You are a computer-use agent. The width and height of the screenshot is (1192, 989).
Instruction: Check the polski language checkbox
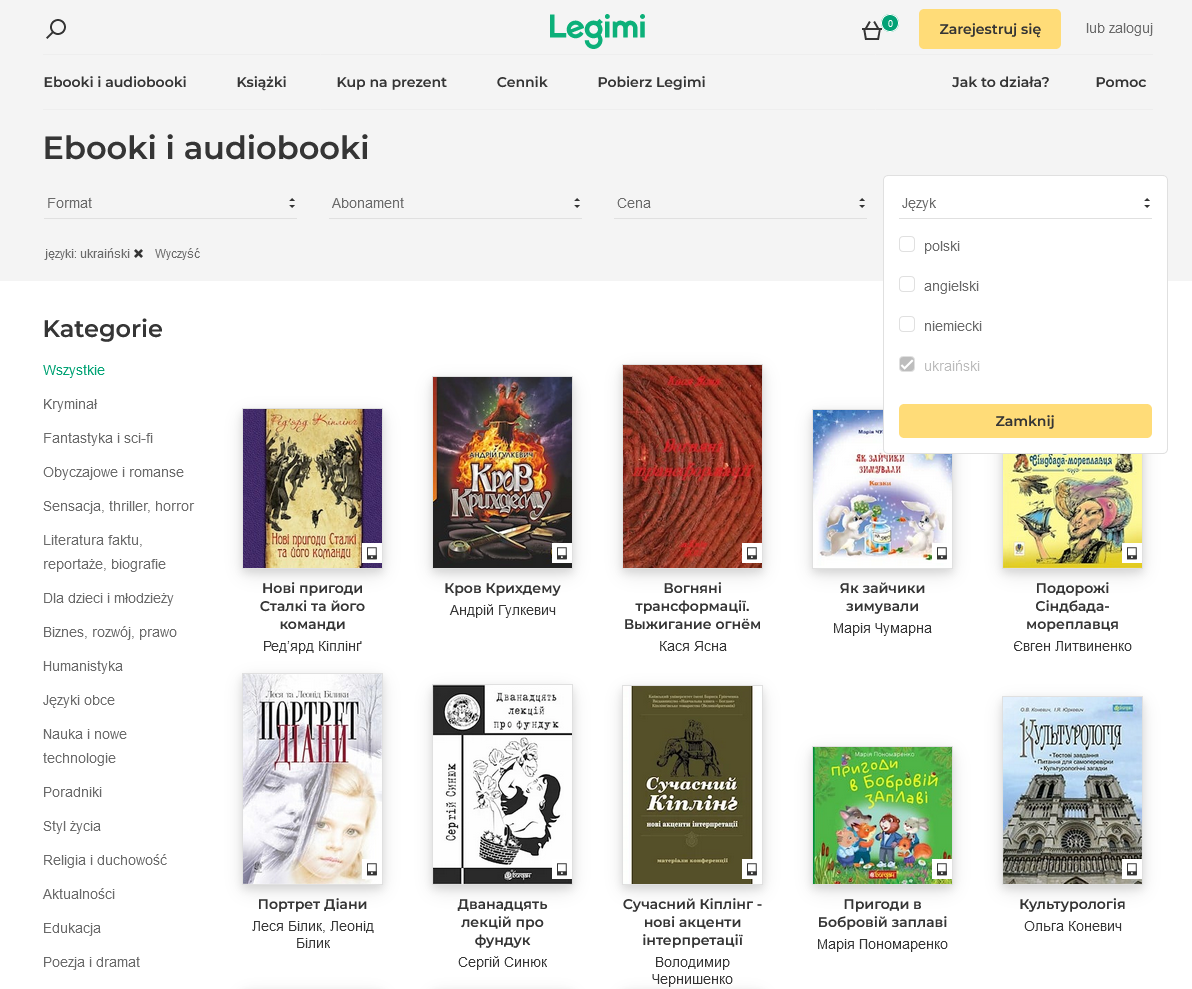tap(907, 245)
